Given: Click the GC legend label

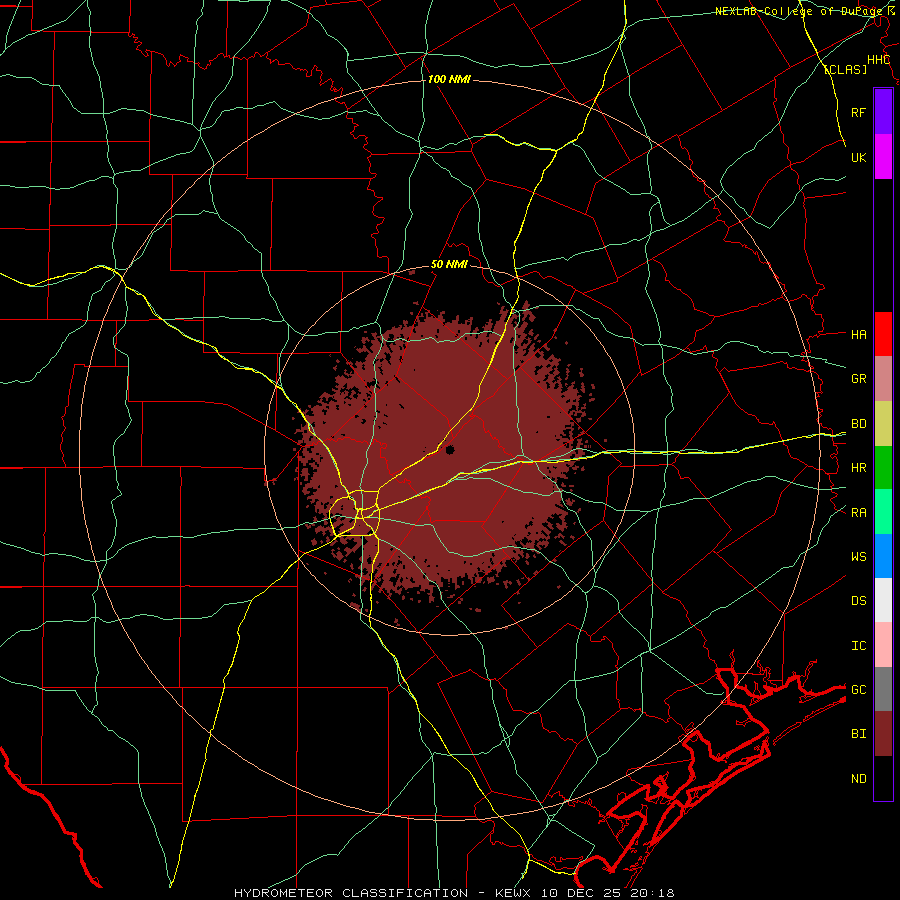Looking at the screenshot, I should coord(859,690).
